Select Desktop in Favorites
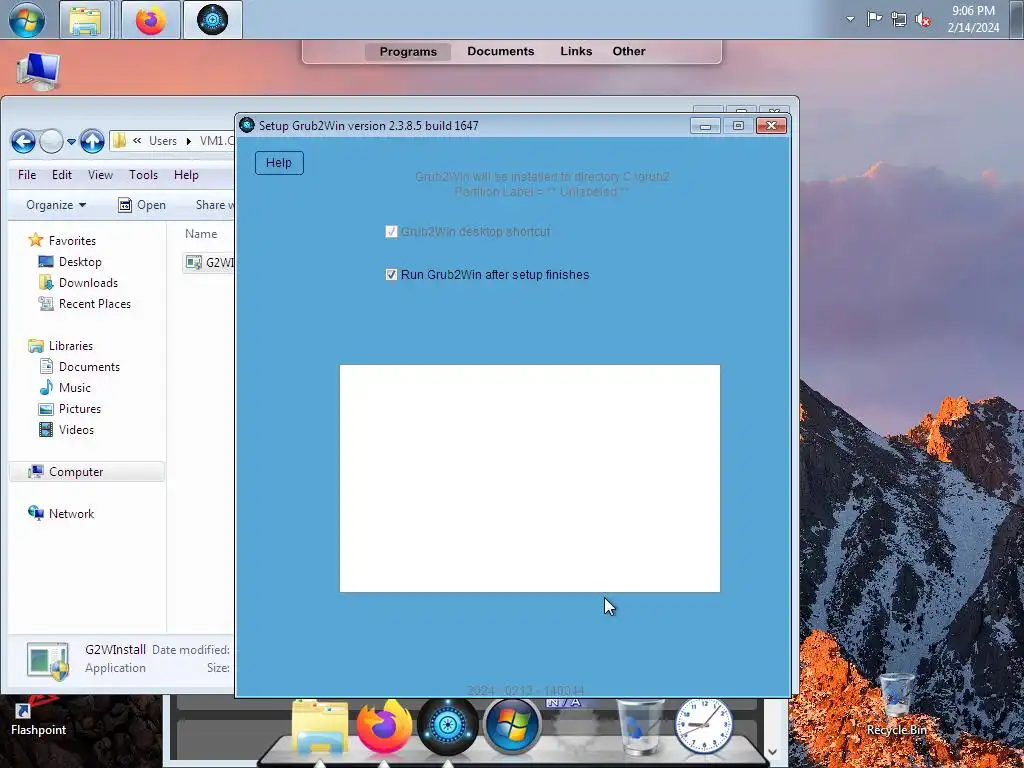The width and height of the screenshot is (1024, 768). 71,262
